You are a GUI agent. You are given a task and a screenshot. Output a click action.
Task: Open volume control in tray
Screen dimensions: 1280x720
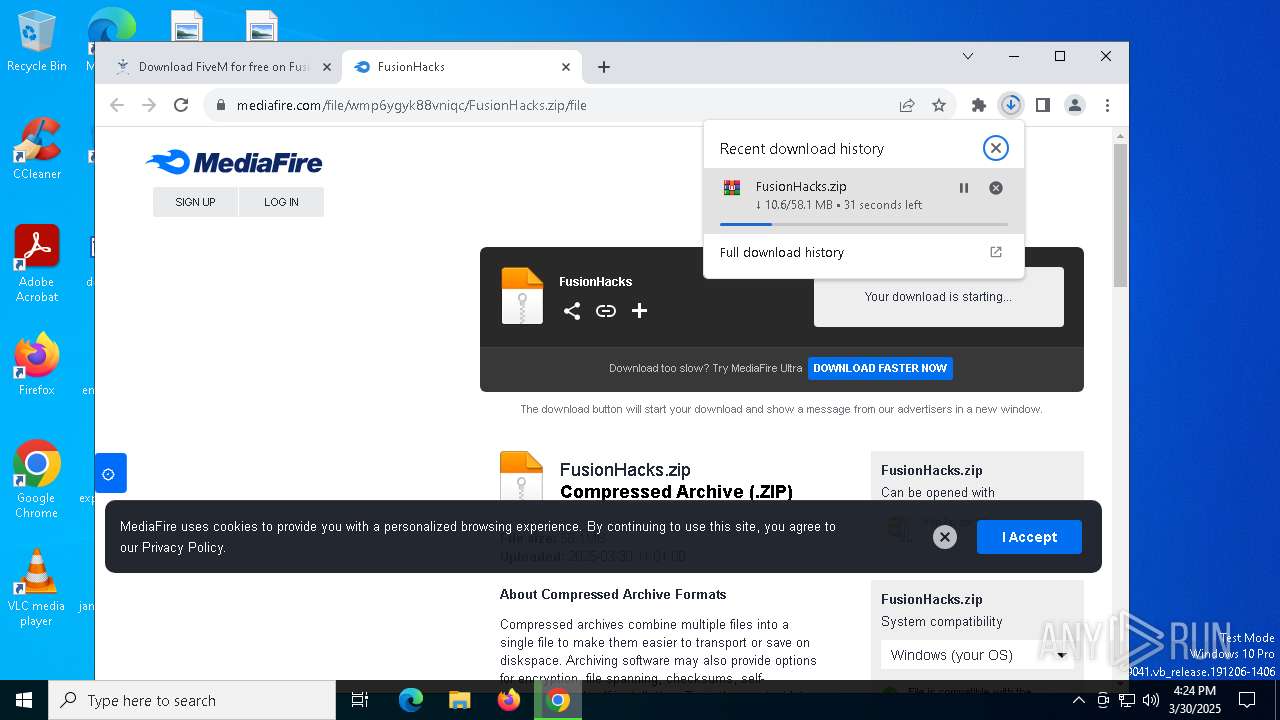(x=1151, y=700)
